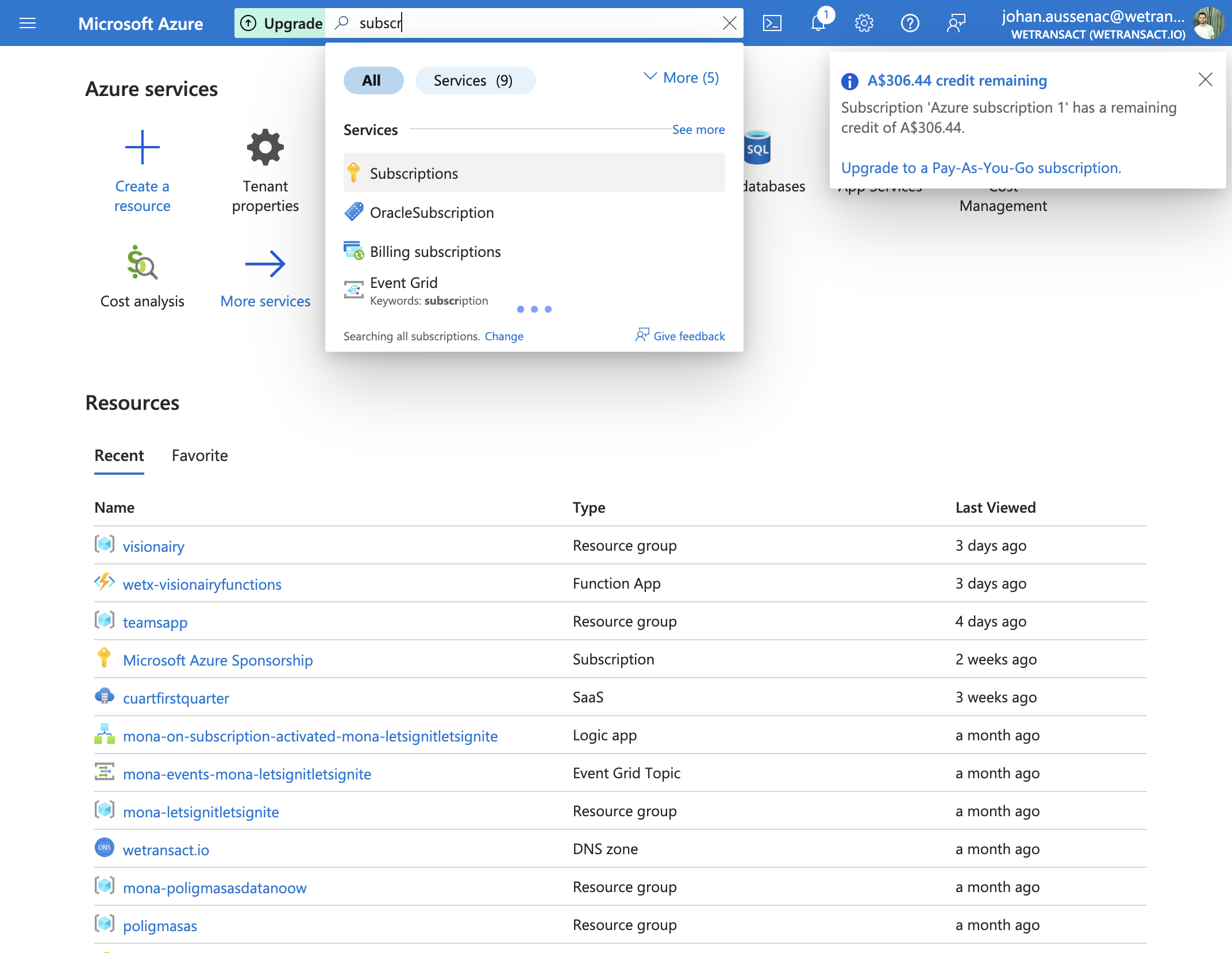
Task: Open A$306.44 credit remaining title
Action: 957,80
